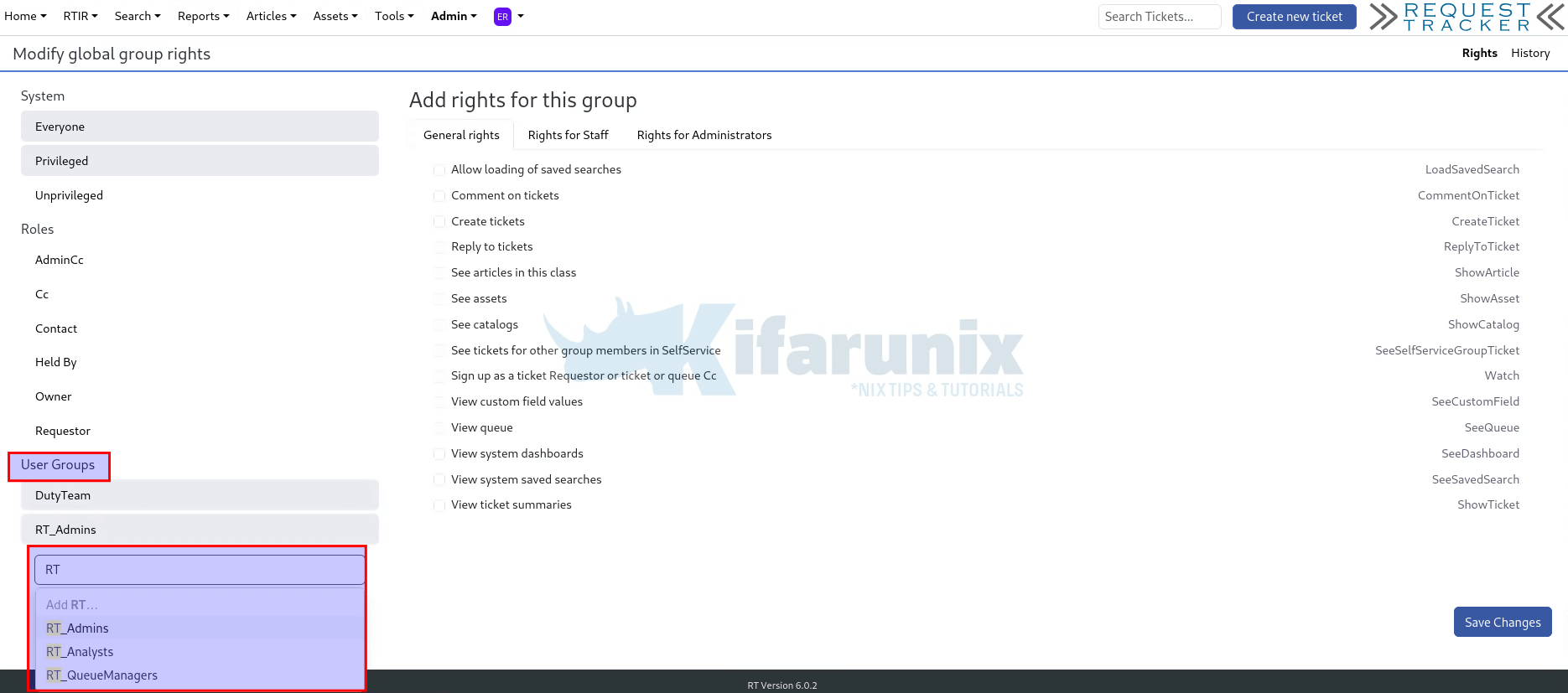This screenshot has width=1568, height=693.
Task: Enable the Create tickets checkbox
Action: tap(439, 222)
